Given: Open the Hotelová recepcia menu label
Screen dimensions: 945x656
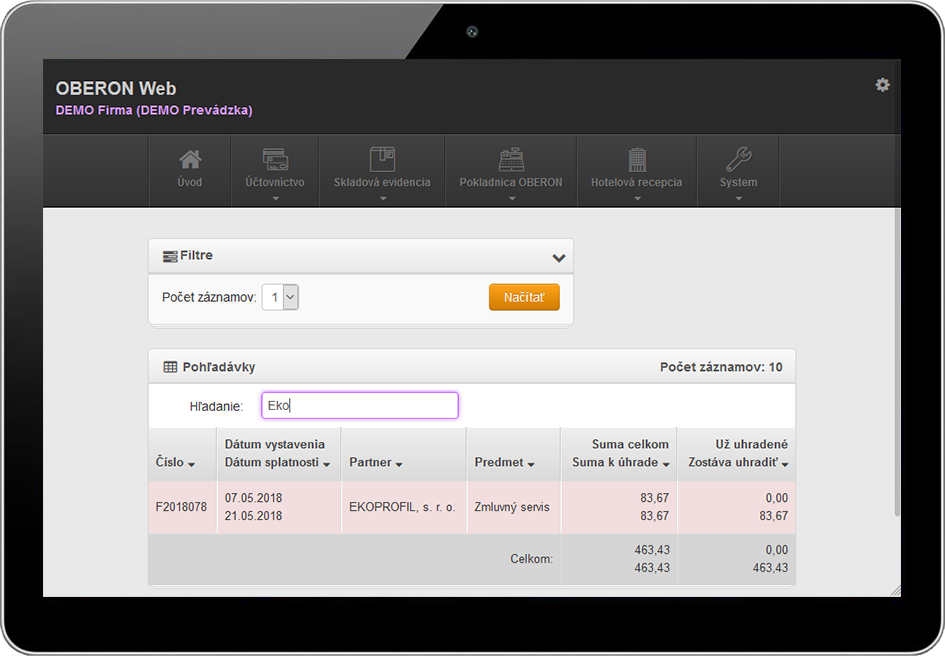Looking at the screenshot, I should point(636,182).
